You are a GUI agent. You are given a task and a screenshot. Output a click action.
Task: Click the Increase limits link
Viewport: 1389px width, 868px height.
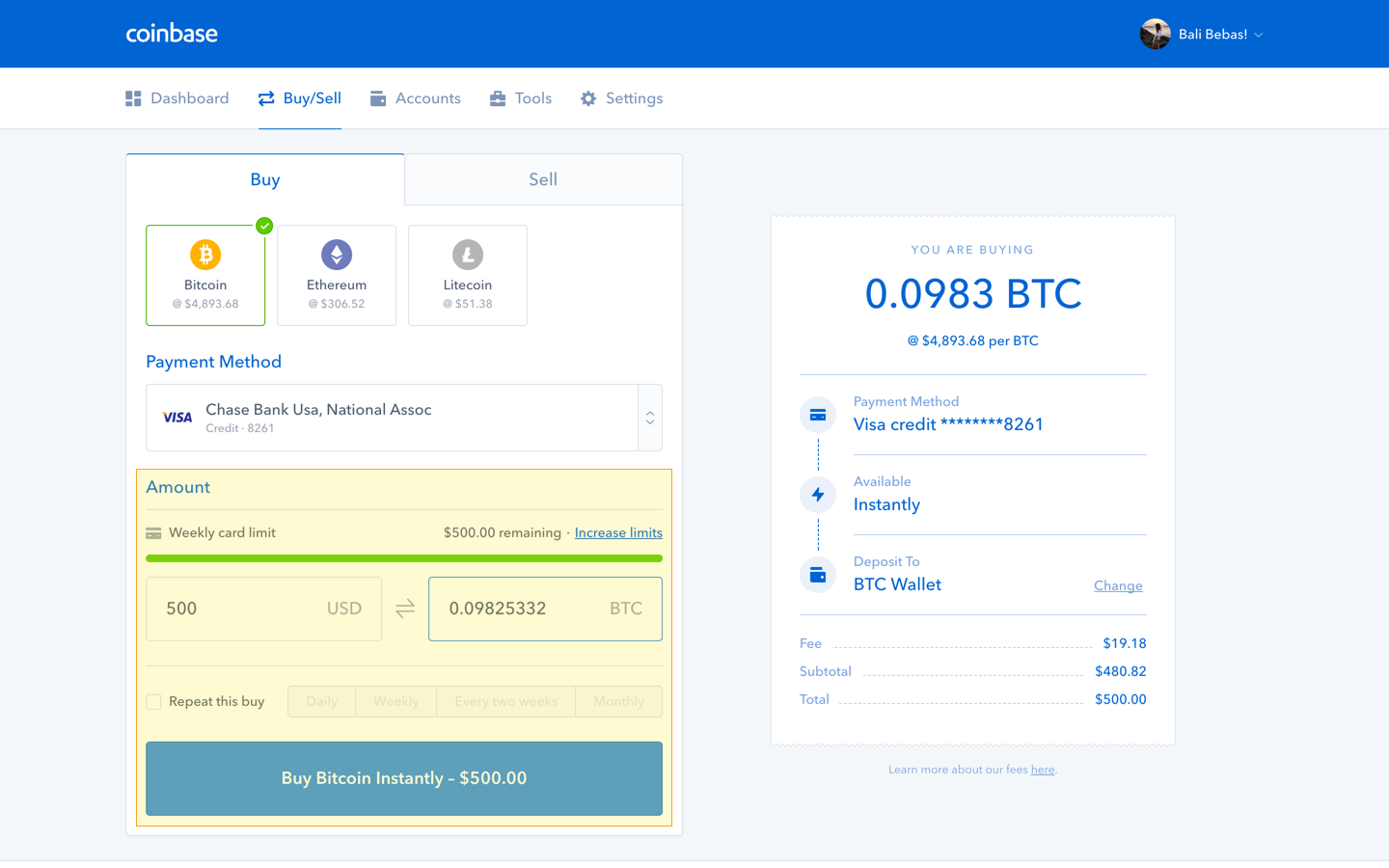[618, 532]
